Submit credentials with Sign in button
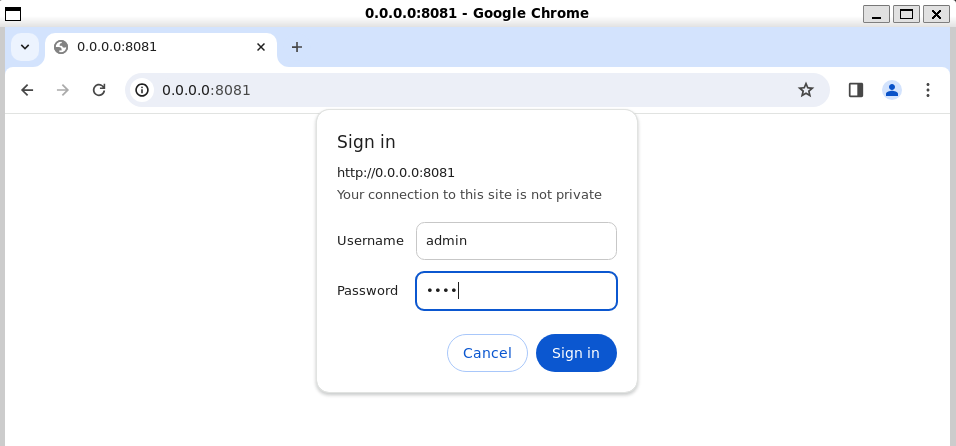This screenshot has height=446, width=956. coord(576,353)
